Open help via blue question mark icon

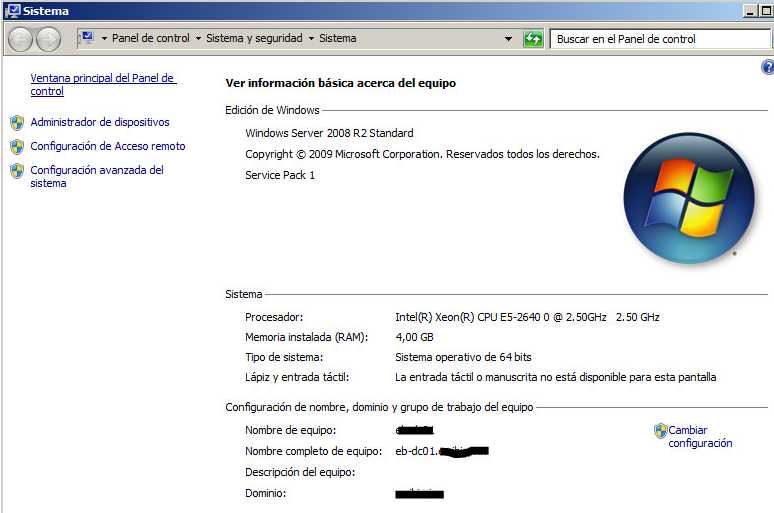[768, 67]
